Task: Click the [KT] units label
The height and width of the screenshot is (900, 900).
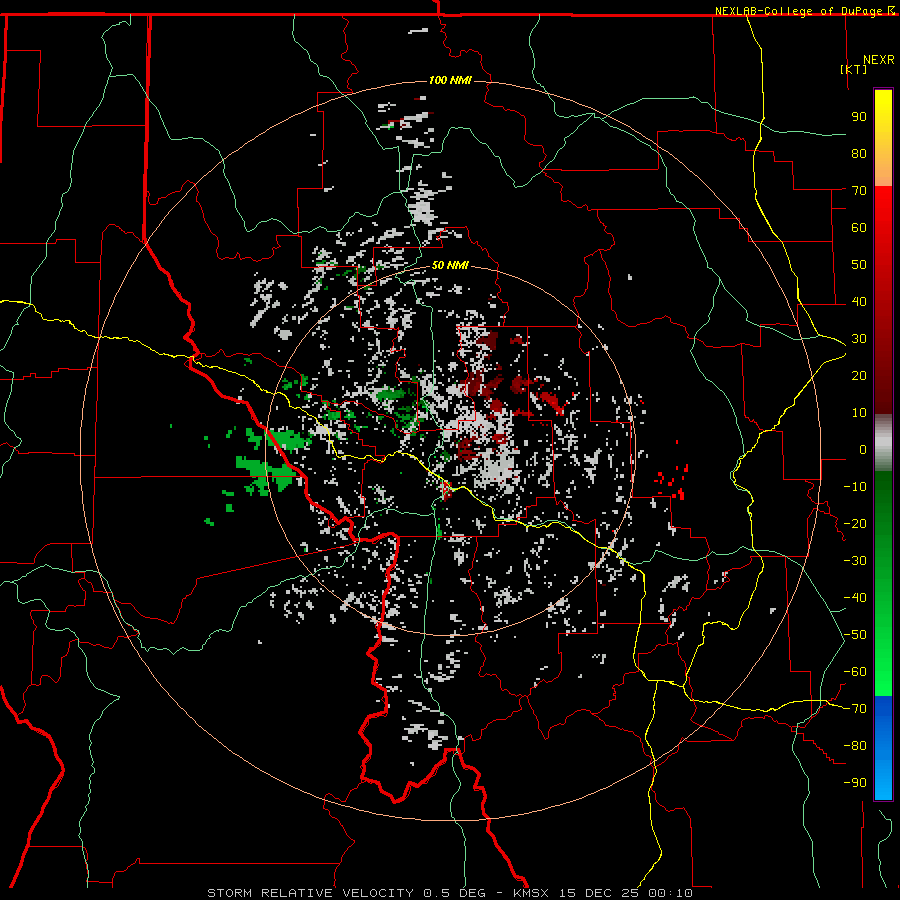Action: pyautogui.click(x=854, y=69)
